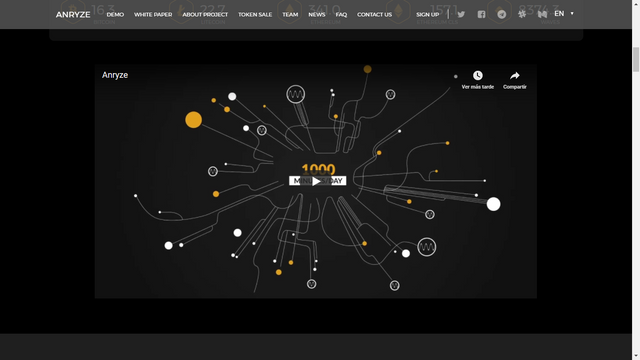Open the WHITE PAPER menu item
The width and height of the screenshot is (640, 360).
click(153, 14)
